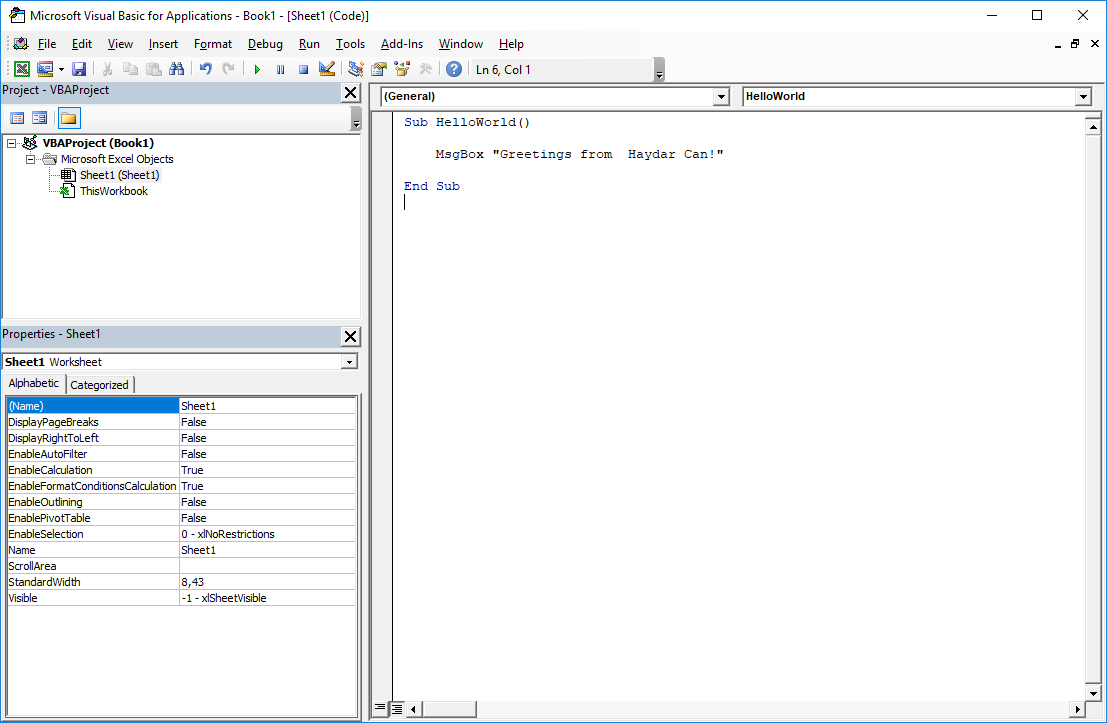Open the Add-Ins menu
This screenshot has height=723, width=1107.
[x=402, y=44]
